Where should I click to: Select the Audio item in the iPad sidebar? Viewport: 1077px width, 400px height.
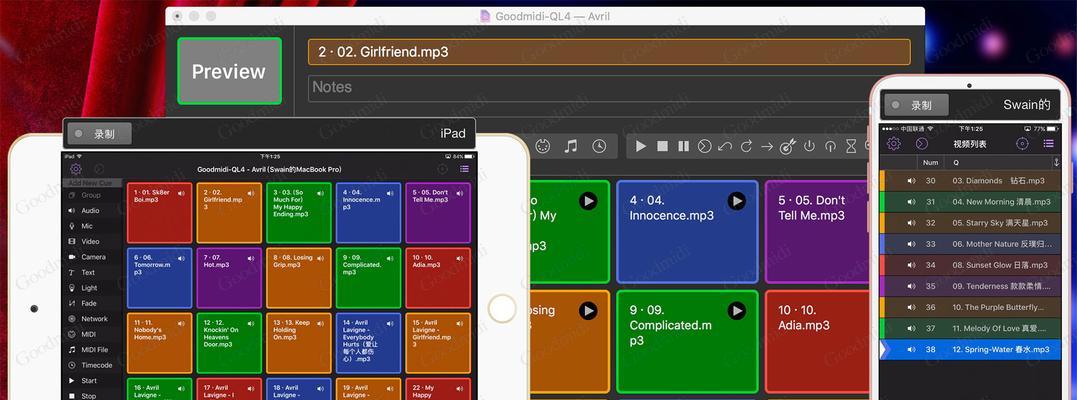click(90, 211)
